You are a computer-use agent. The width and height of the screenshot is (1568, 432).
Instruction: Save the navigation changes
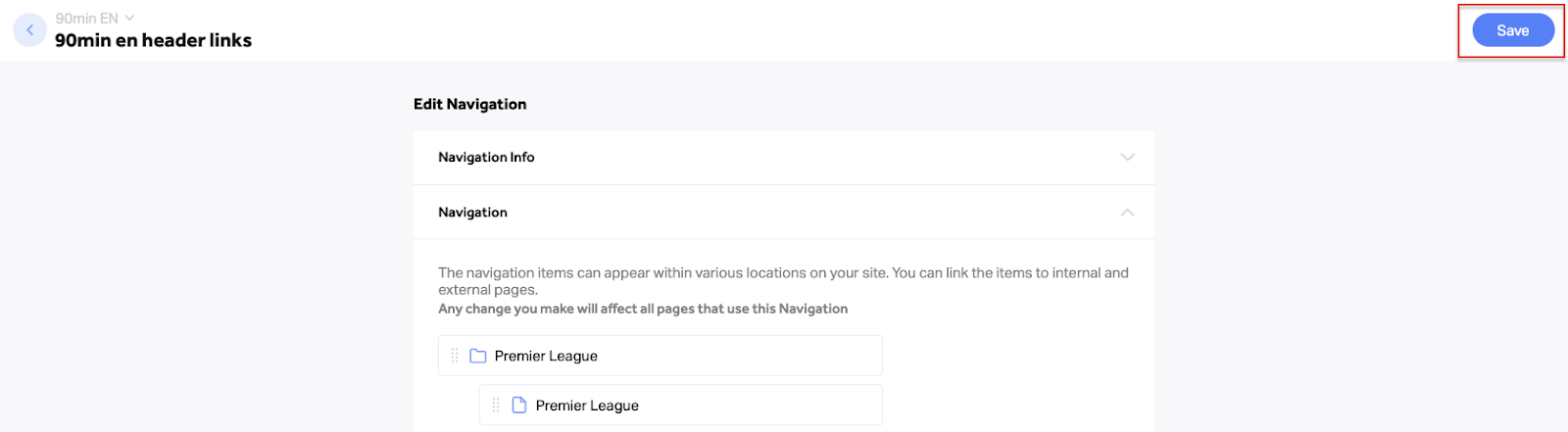1513,30
